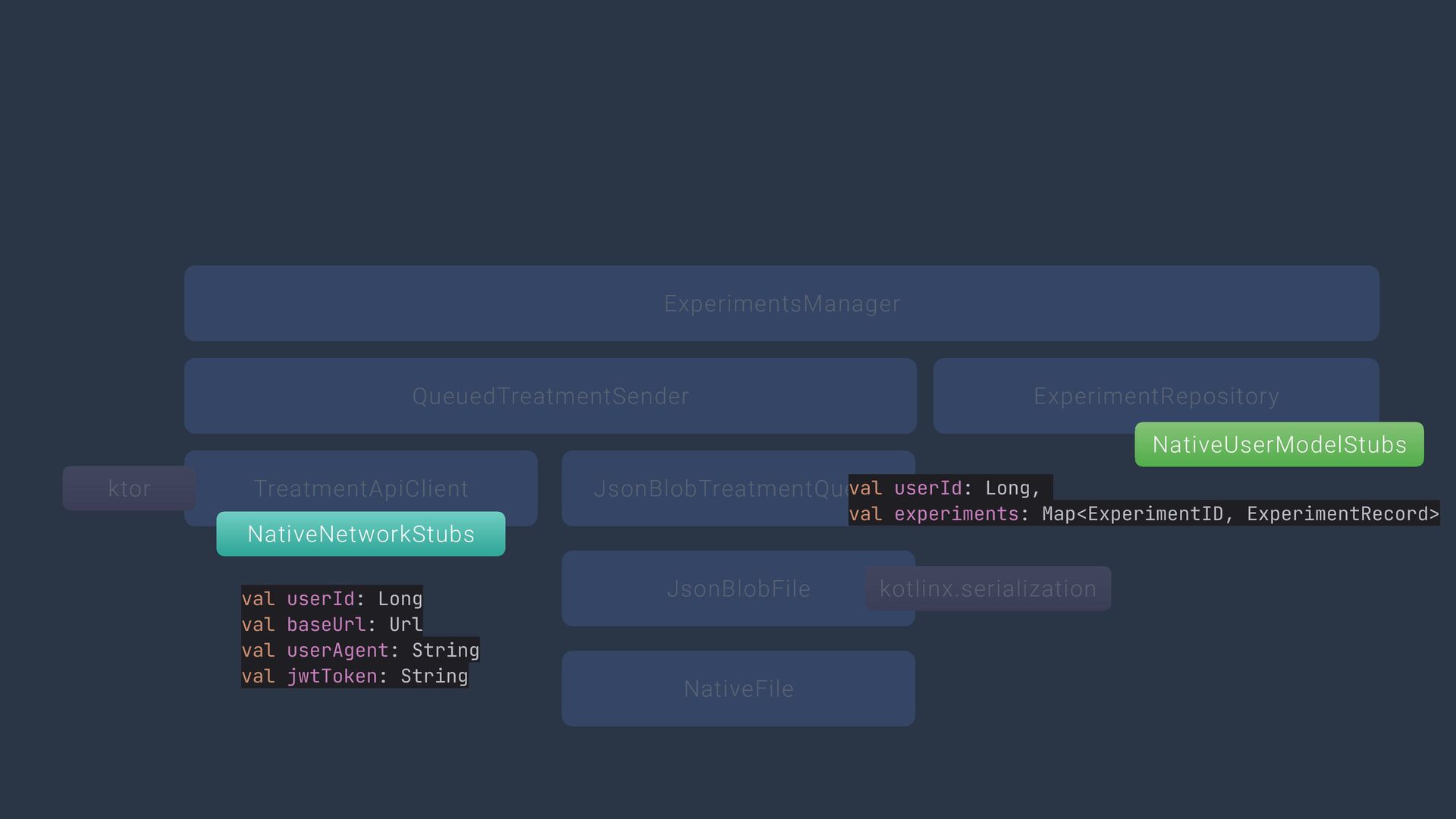Image resolution: width=1456 pixels, height=819 pixels.
Task: Click 'val userId: Long' under NativeNetworkStubs
Action: tap(331, 598)
